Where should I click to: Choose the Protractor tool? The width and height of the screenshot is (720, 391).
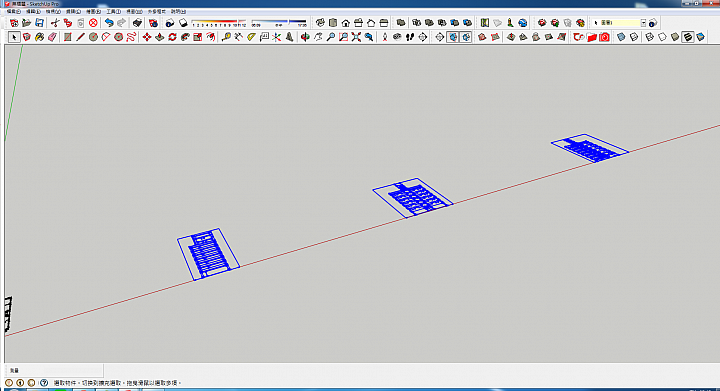[x=251, y=37]
